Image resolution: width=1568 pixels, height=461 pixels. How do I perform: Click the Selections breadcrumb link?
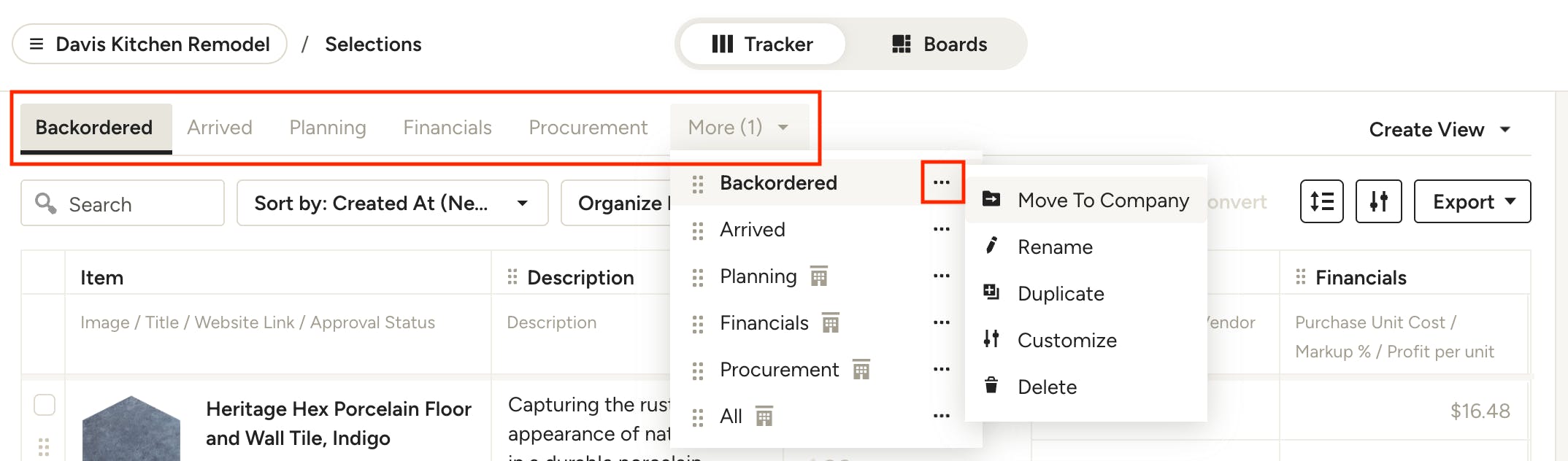(373, 44)
